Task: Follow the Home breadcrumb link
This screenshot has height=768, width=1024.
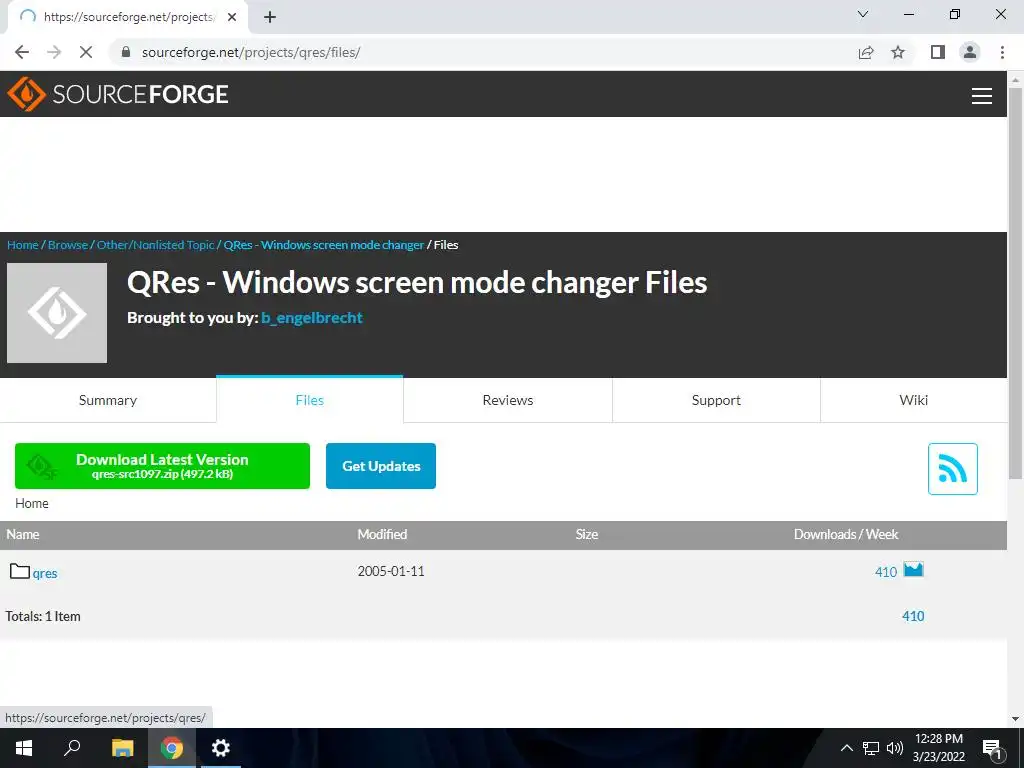Action: tap(23, 245)
